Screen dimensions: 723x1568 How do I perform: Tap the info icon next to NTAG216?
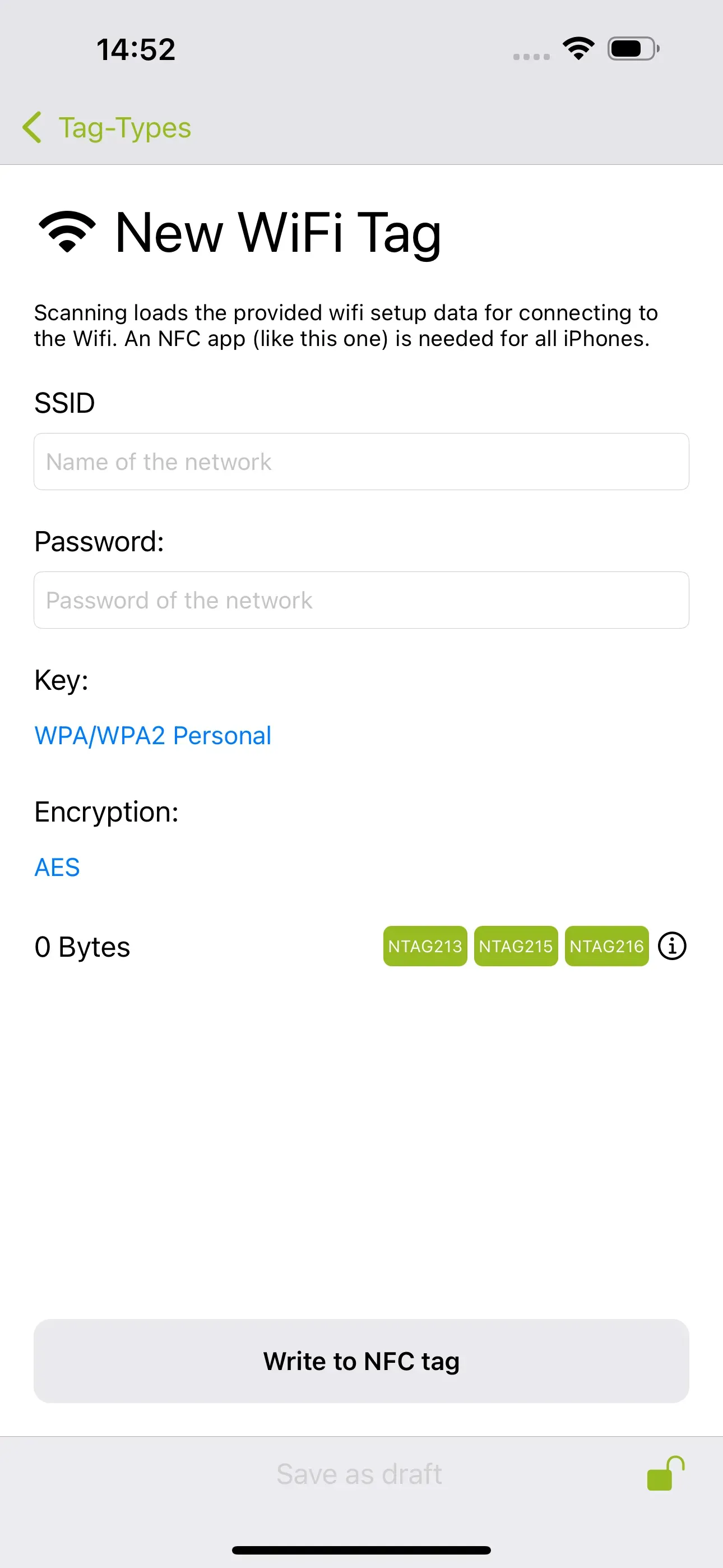click(672, 946)
